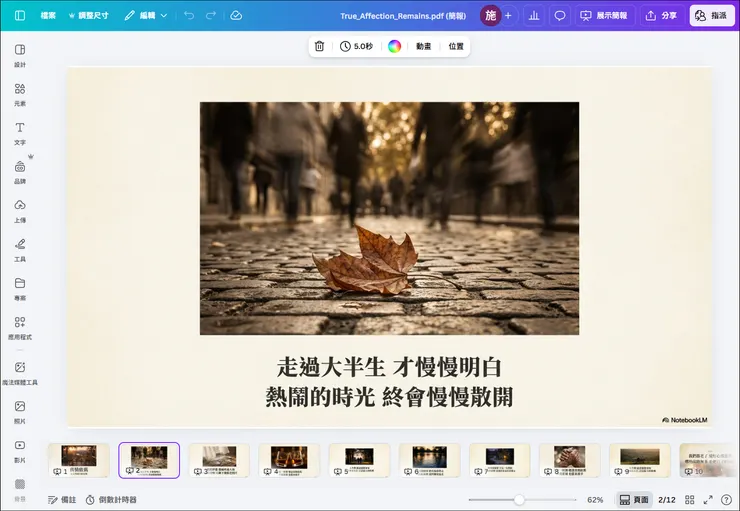
Task: Open the 動畫 animation option
Action: point(423,46)
